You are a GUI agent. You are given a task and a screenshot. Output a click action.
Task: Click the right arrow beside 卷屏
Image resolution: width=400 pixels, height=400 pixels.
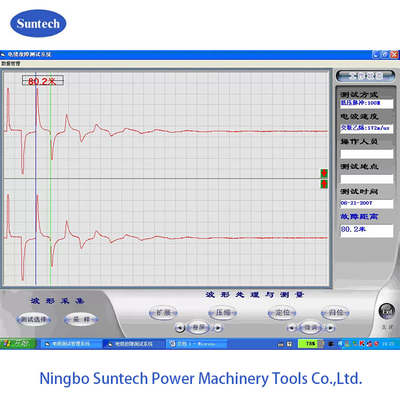(218, 328)
